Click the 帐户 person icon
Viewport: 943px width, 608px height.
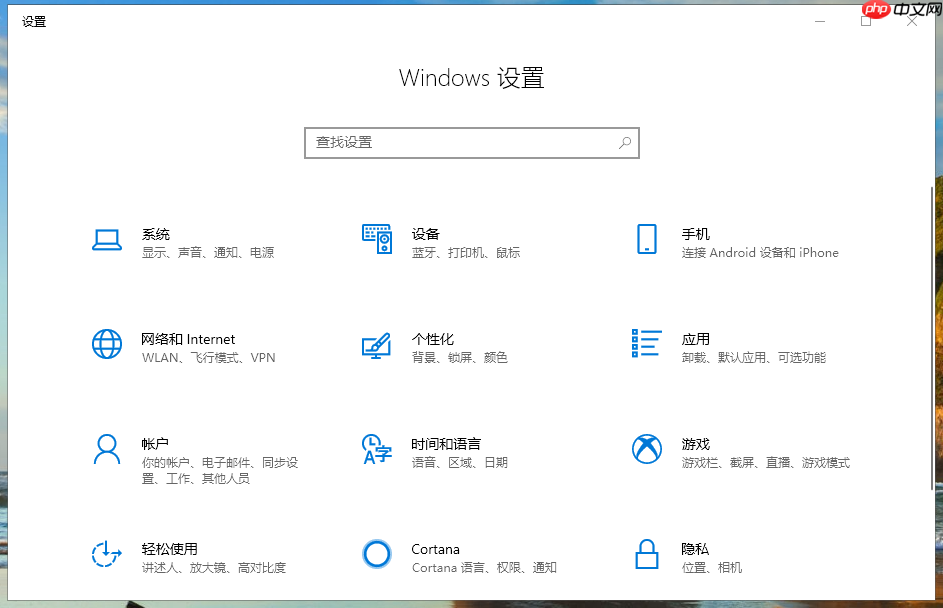click(x=107, y=450)
